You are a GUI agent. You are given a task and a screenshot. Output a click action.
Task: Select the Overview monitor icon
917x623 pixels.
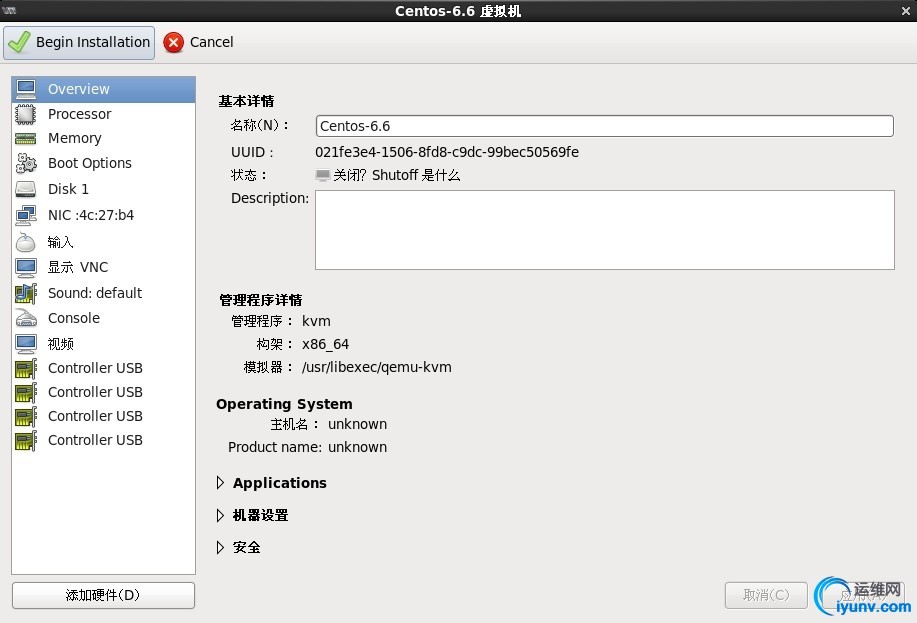pos(26,89)
